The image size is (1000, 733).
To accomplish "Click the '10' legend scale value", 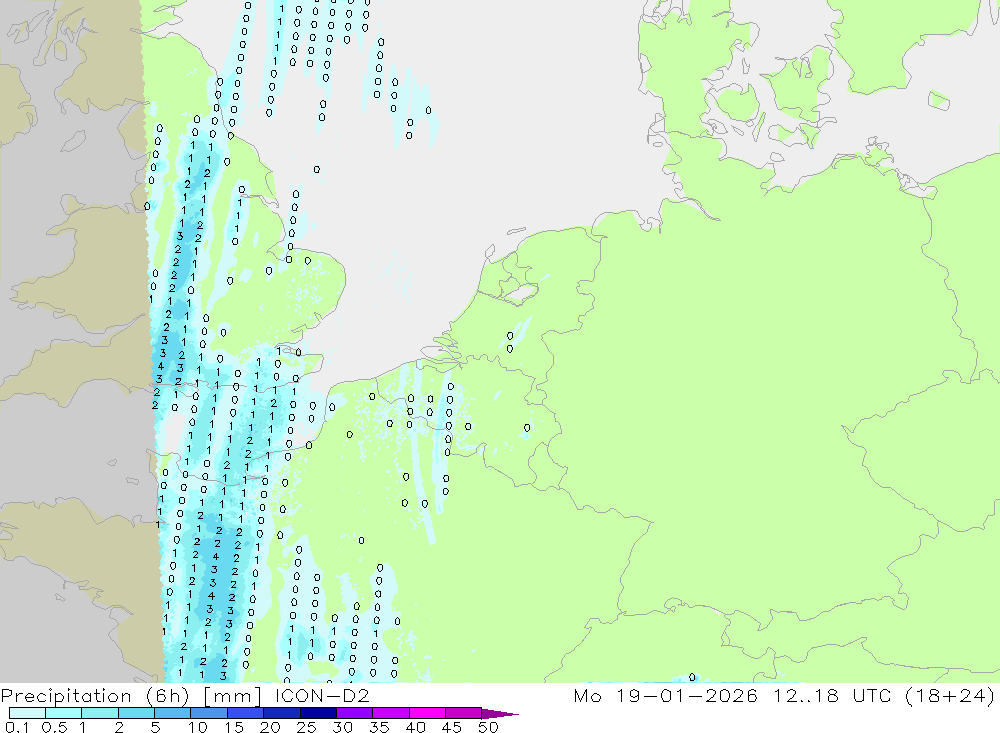I will pyautogui.click(x=198, y=727).
